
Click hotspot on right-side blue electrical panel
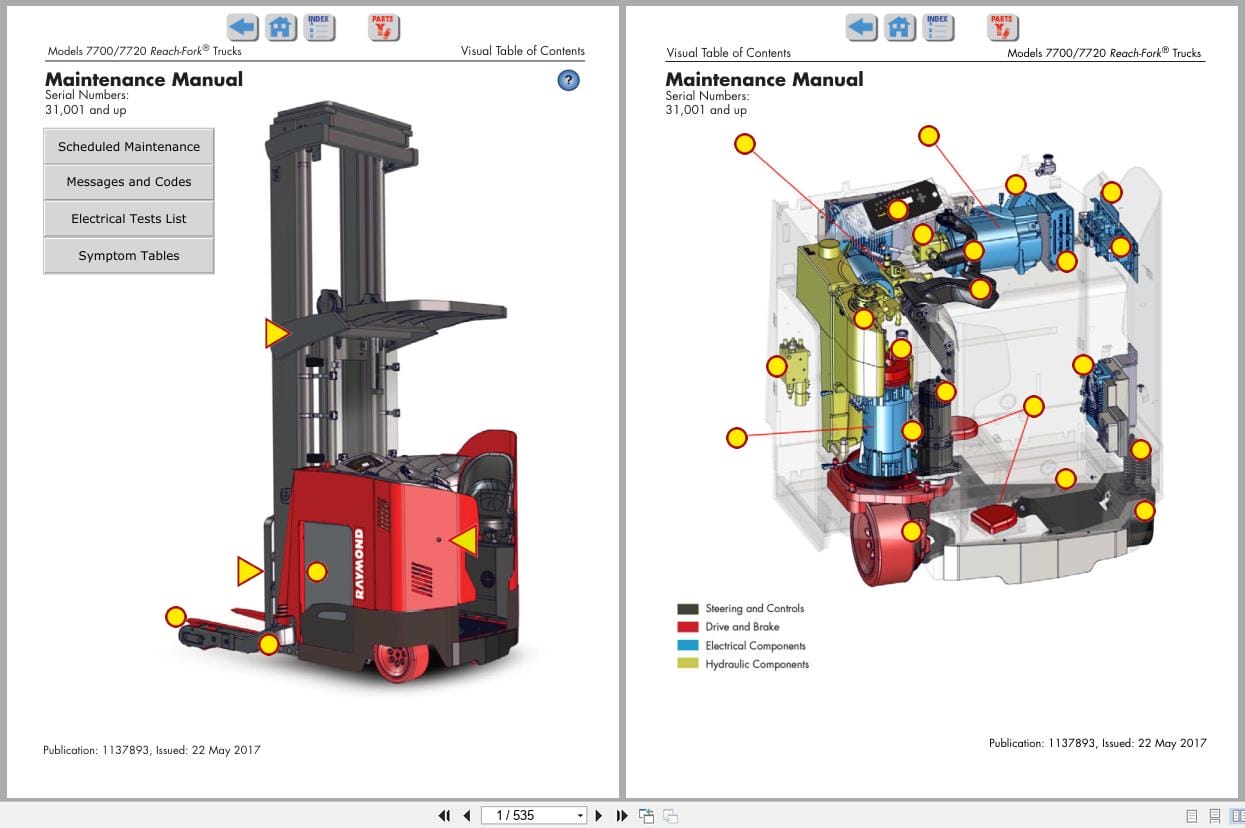tap(1083, 364)
